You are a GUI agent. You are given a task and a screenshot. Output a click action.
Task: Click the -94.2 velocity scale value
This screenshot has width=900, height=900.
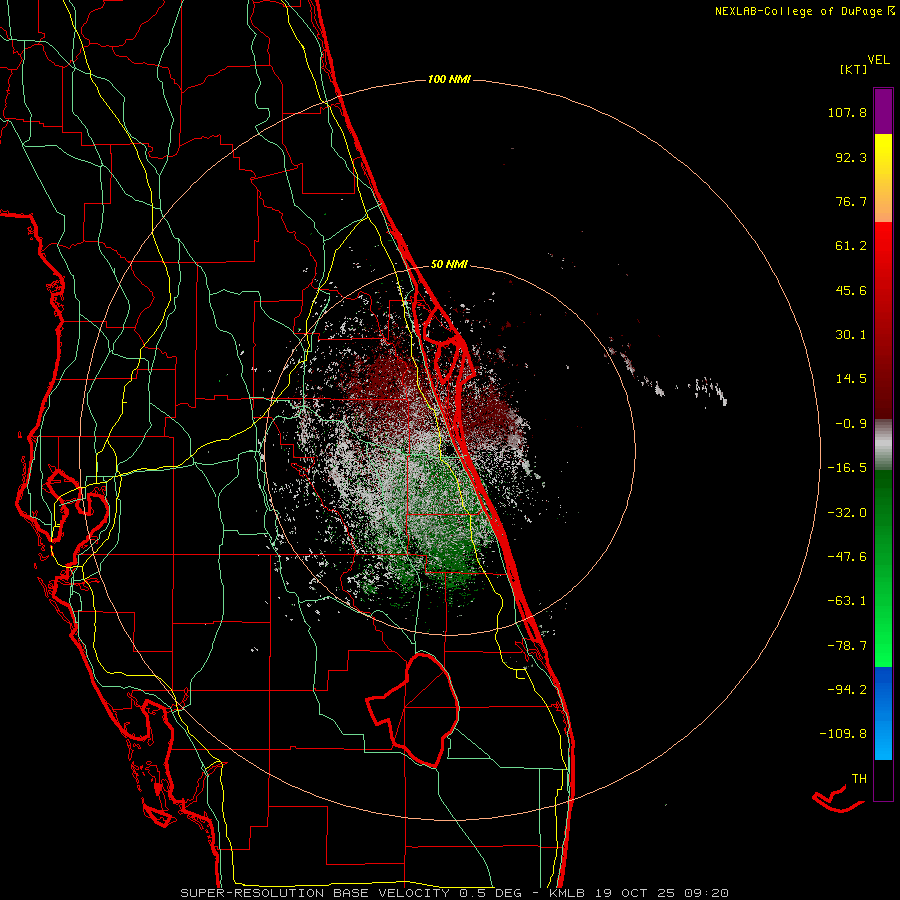tap(847, 689)
